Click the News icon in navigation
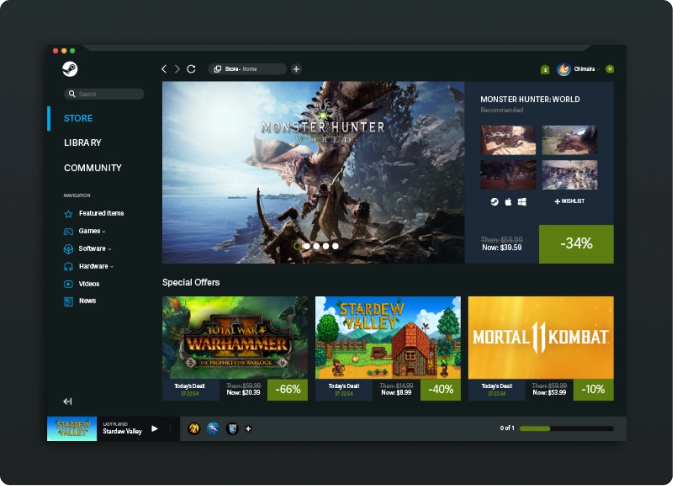The image size is (673, 486). click(x=68, y=301)
